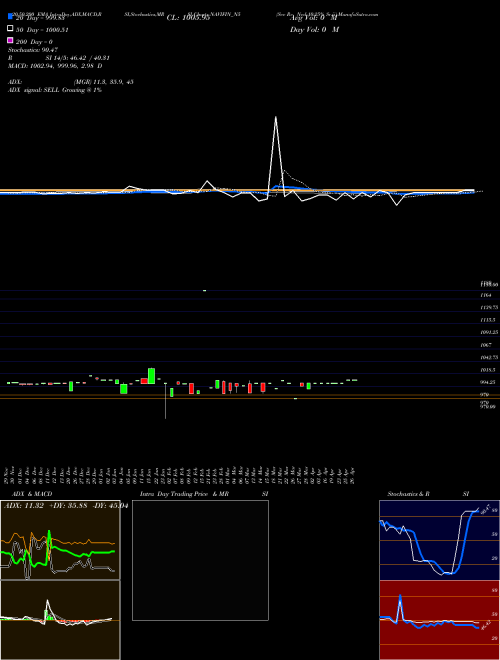Select the '50 Day = 1000.51' legend text
Image resolution: width=500 pixels, height=660 pixels.
tap(43, 30)
